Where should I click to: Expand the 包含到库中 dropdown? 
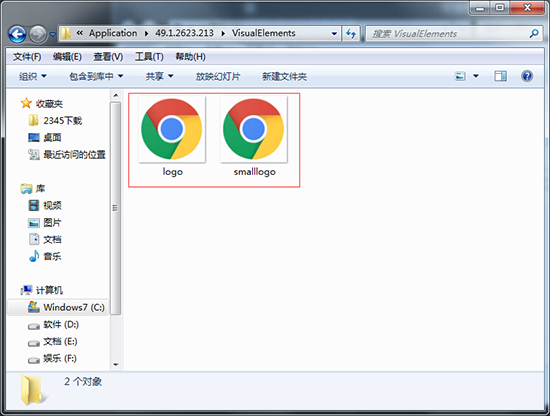point(96,76)
